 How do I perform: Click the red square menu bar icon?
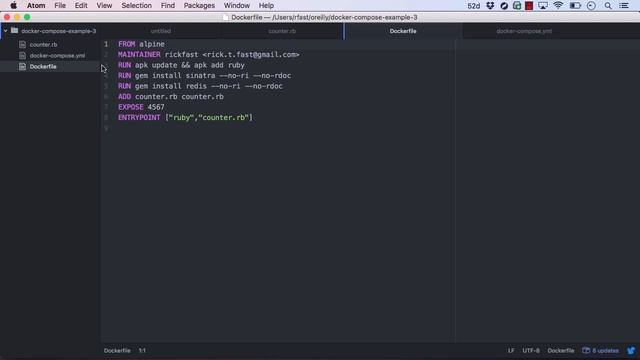[529, 6]
